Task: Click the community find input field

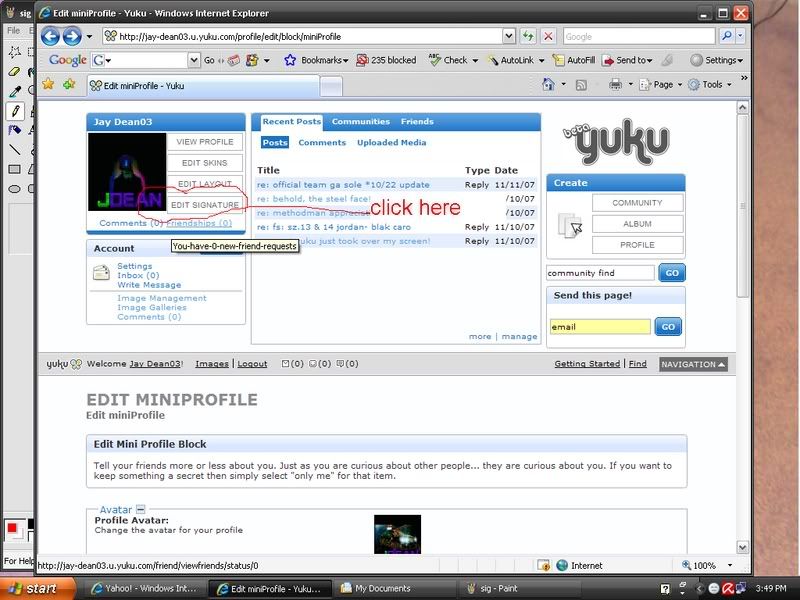Action: (600, 273)
